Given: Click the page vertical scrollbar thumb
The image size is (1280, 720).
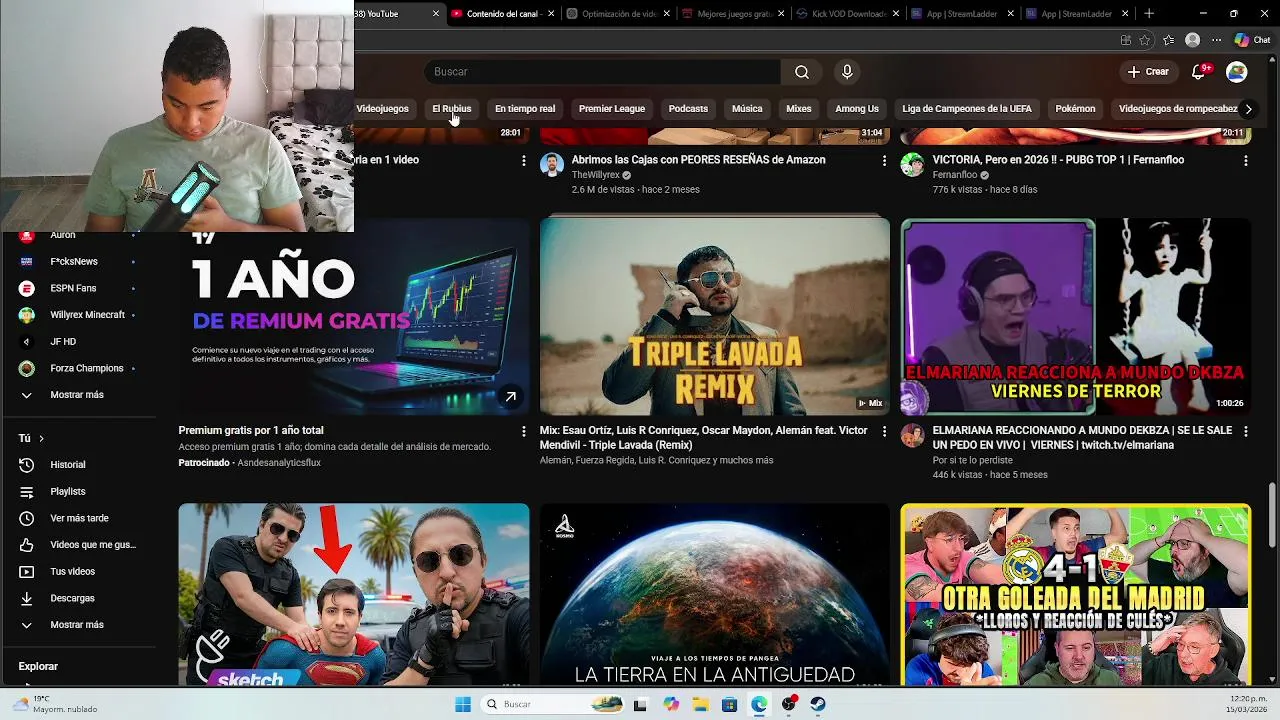Looking at the screenshot, I should (1272, 514).
